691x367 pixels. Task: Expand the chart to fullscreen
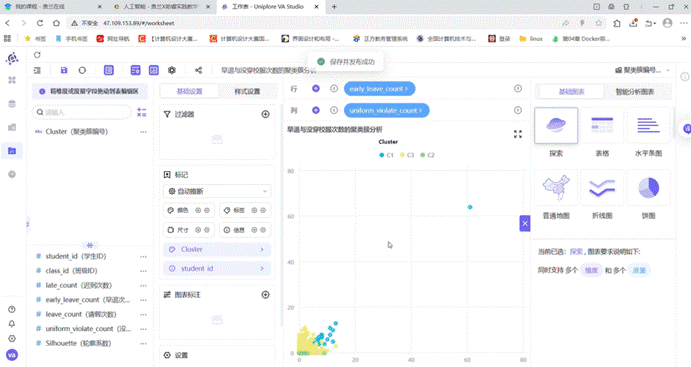tap(518, 134)
